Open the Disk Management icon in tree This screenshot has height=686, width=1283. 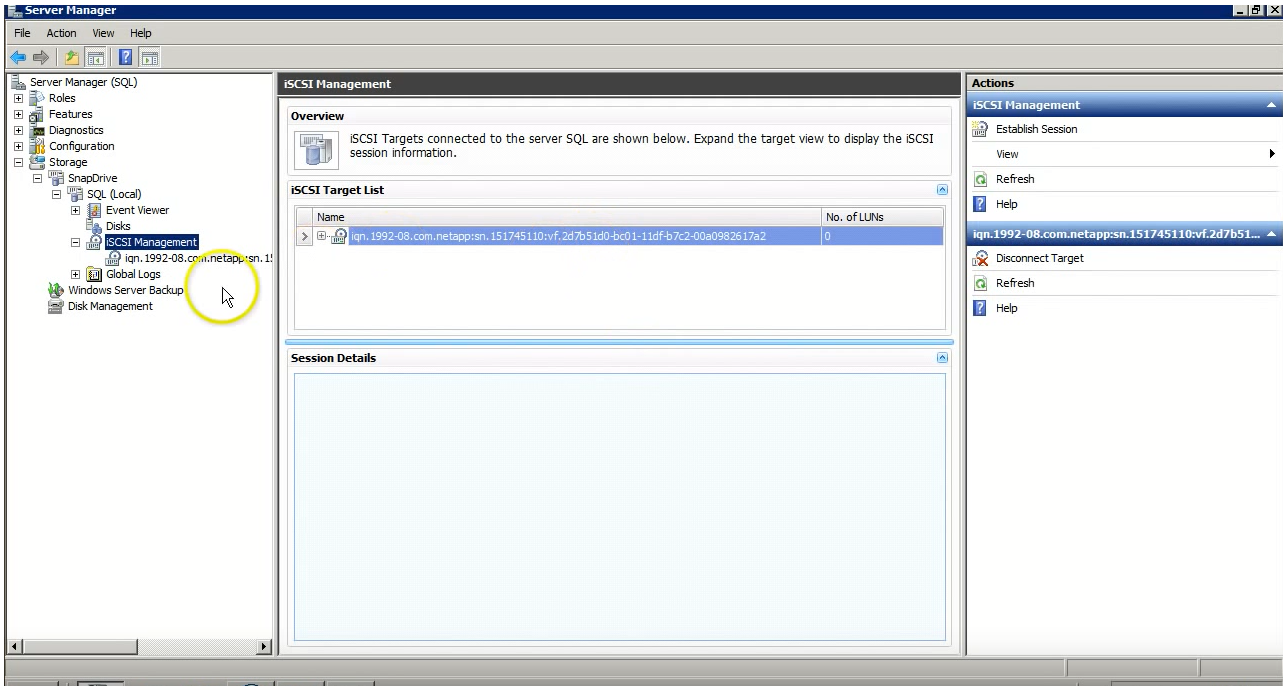tap(56, 306)
